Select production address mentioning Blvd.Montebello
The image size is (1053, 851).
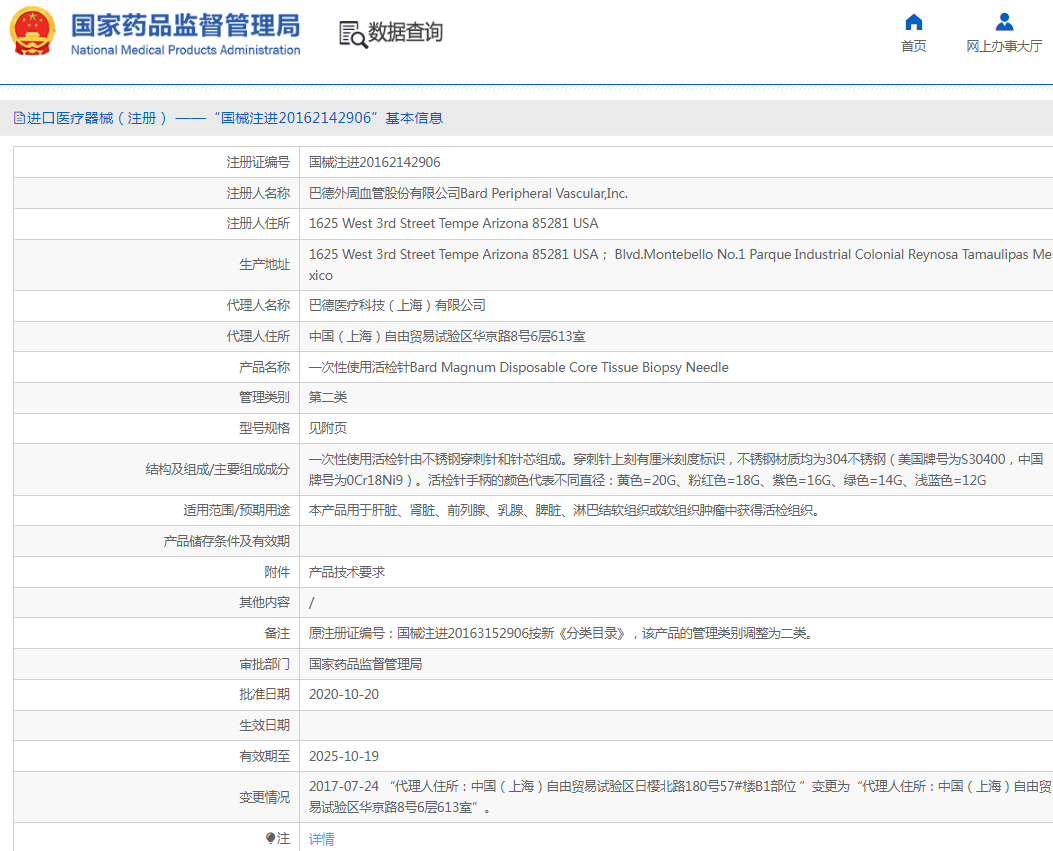click(680, 265)
